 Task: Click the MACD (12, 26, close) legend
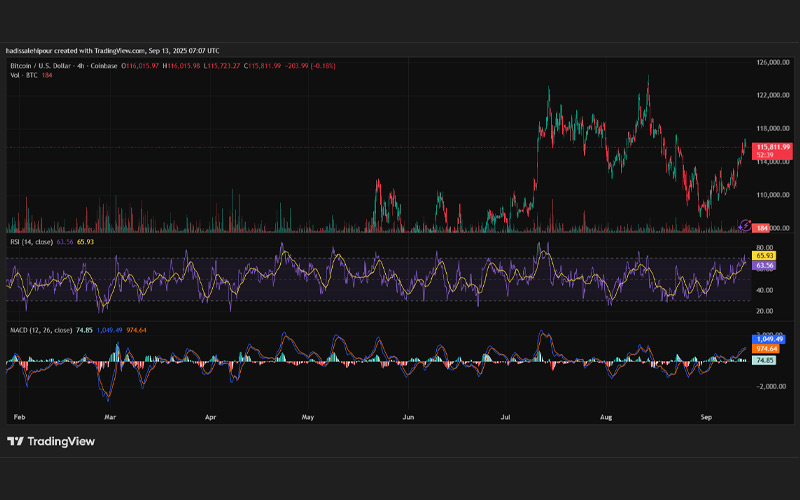point(41,330)
